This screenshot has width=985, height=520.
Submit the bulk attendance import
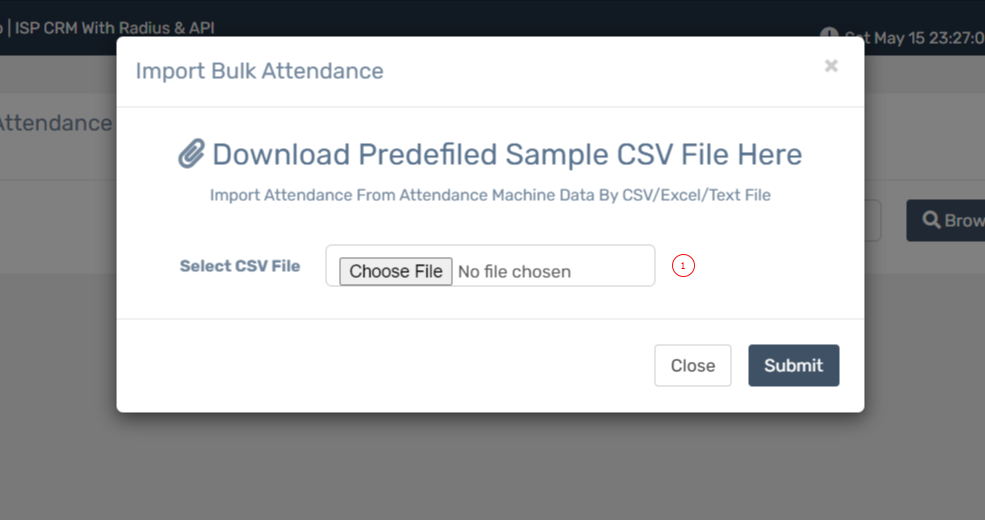point(793,366)
